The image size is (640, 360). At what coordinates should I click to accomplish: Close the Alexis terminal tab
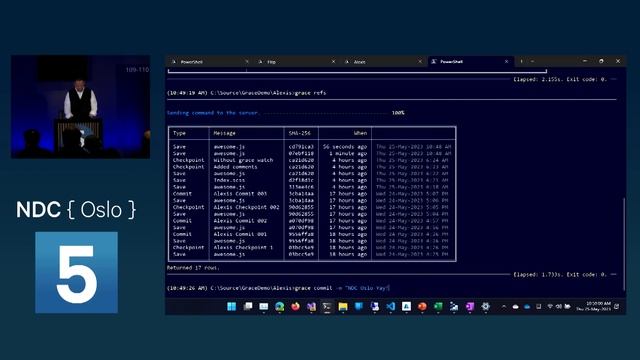pos(420,62)
